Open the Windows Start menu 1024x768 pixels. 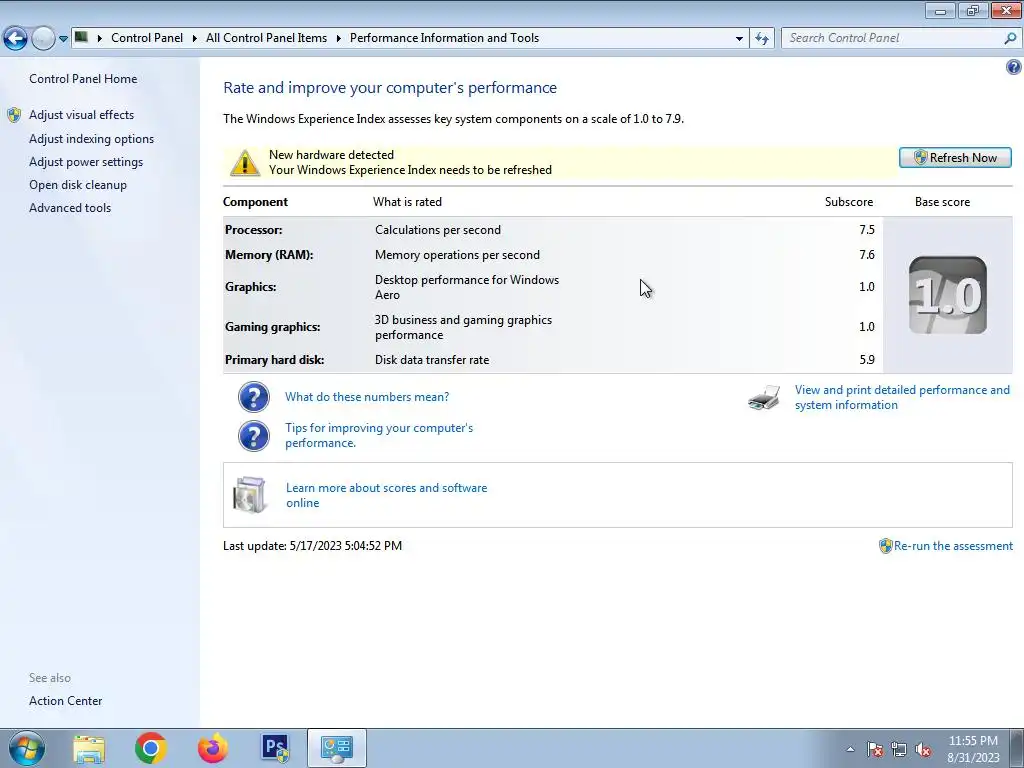pyautogui.click(x=26, y=748)
